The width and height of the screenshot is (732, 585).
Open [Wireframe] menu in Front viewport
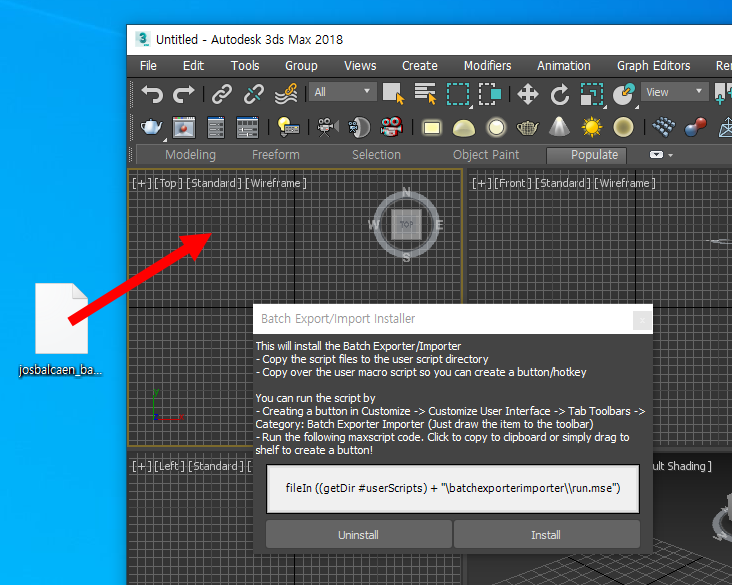[625, 183]
